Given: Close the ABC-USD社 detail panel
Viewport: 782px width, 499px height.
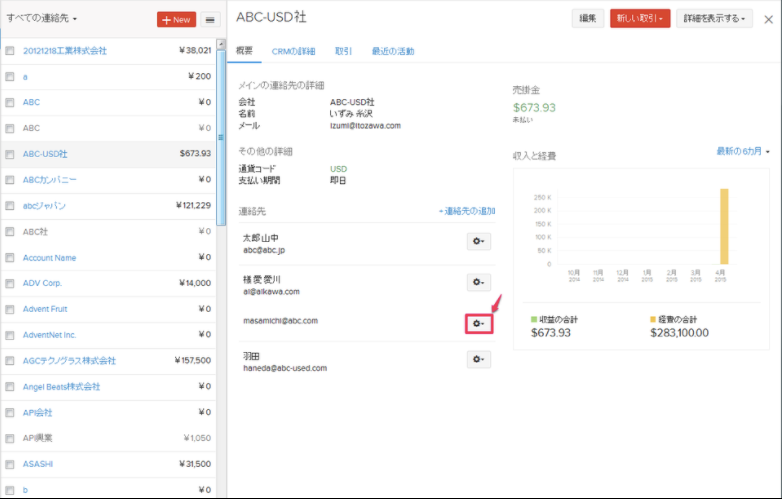Looking at the screenshot, I should pos(767,18).
